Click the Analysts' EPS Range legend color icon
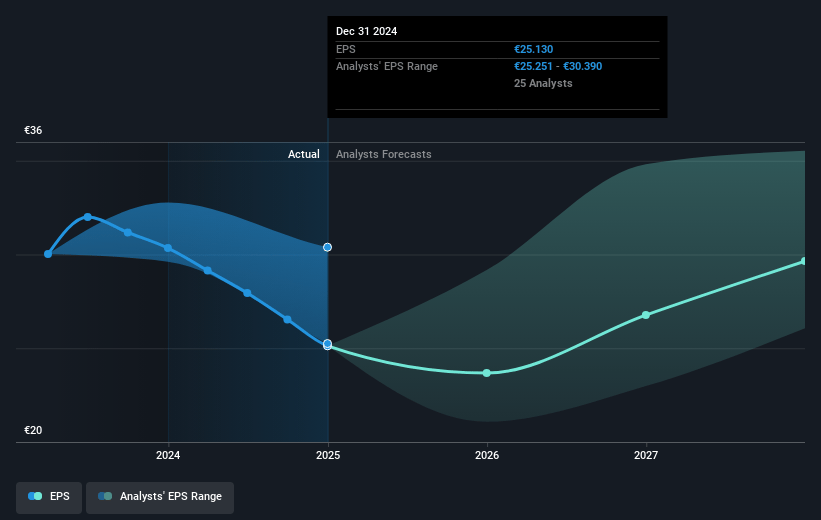Image resolution: width=821 pixels, height=520 pixels. (105, 496)
